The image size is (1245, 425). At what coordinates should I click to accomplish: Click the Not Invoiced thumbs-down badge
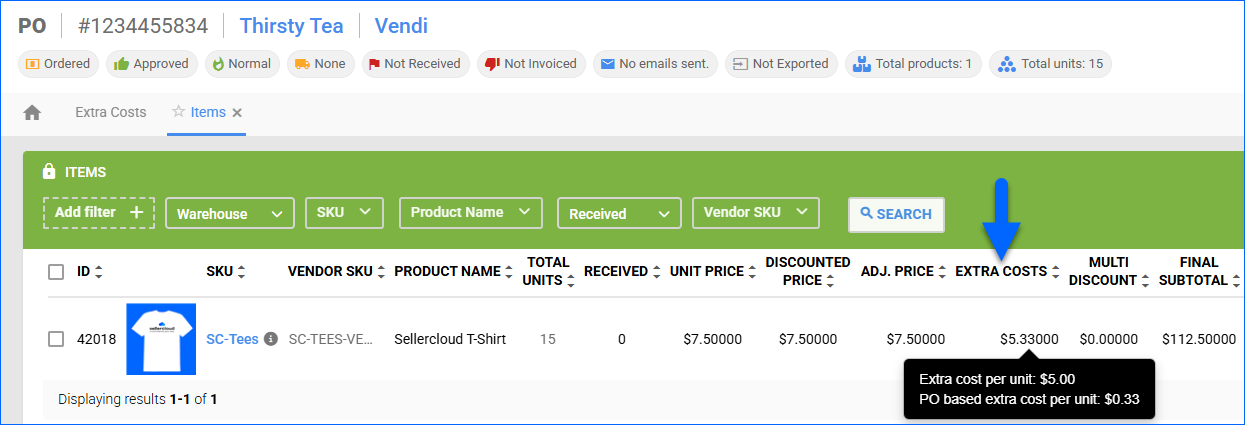click(530, 64)
